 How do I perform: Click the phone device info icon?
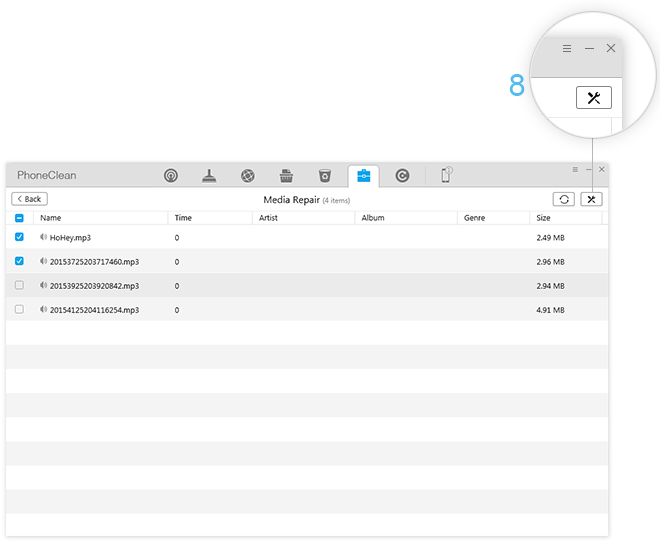coord(446,175)
